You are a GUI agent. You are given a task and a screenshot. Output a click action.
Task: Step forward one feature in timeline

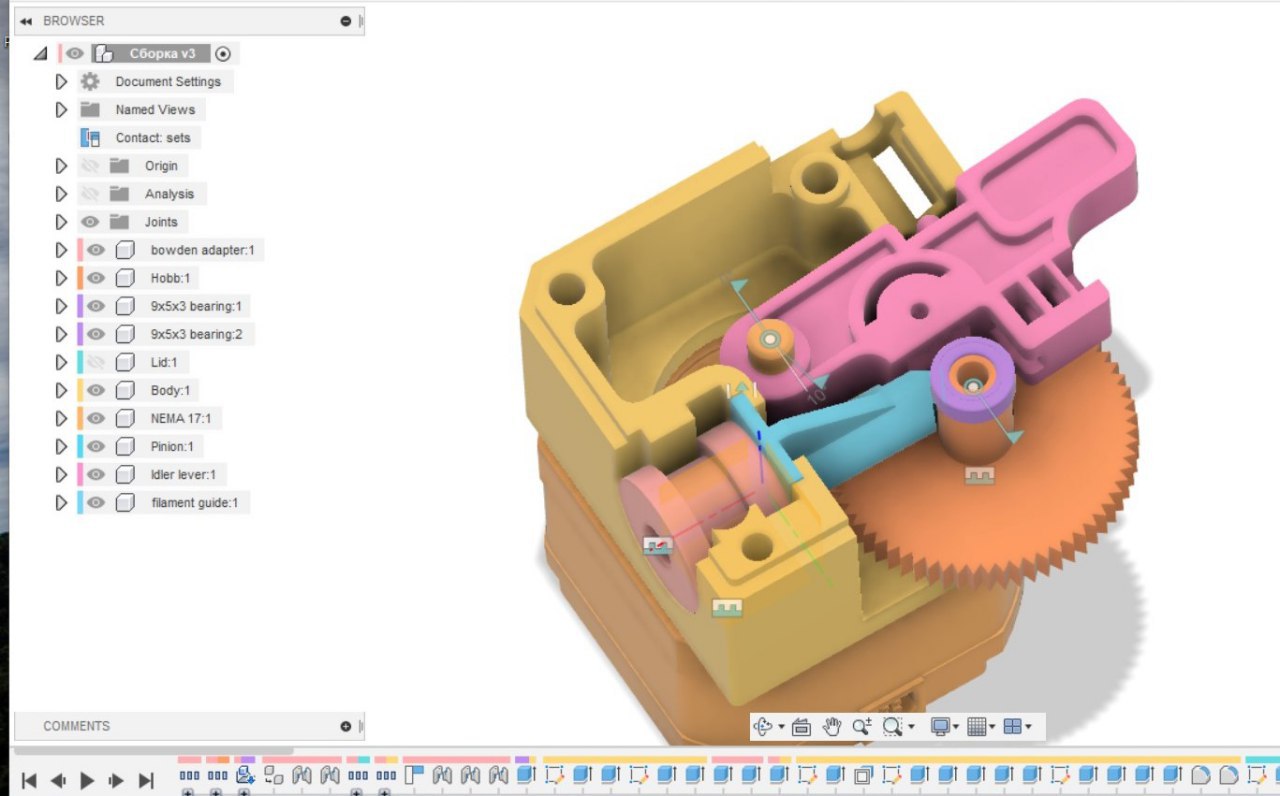(116, 780)
